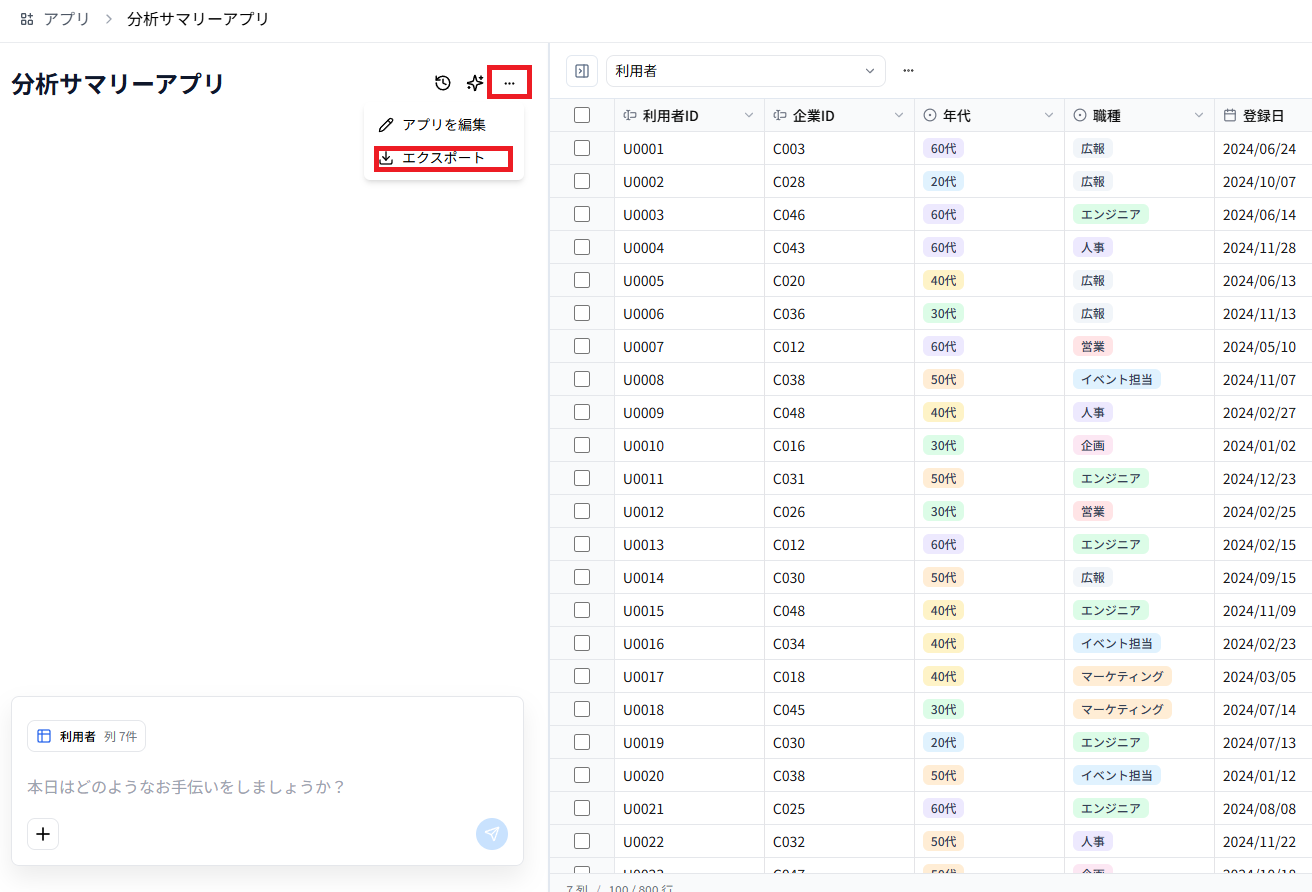The width and height of the screenshot is (1312, 892).
Task: Open the 利用者 table selector dropdown
Action: click(x=746, y=71)
